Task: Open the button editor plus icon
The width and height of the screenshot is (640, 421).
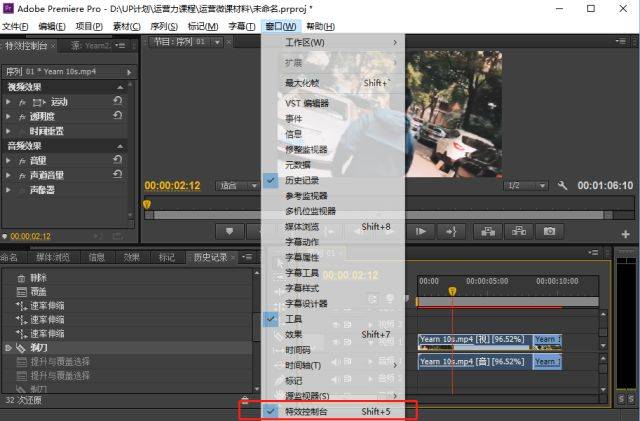Action: [x=625, y=234]
